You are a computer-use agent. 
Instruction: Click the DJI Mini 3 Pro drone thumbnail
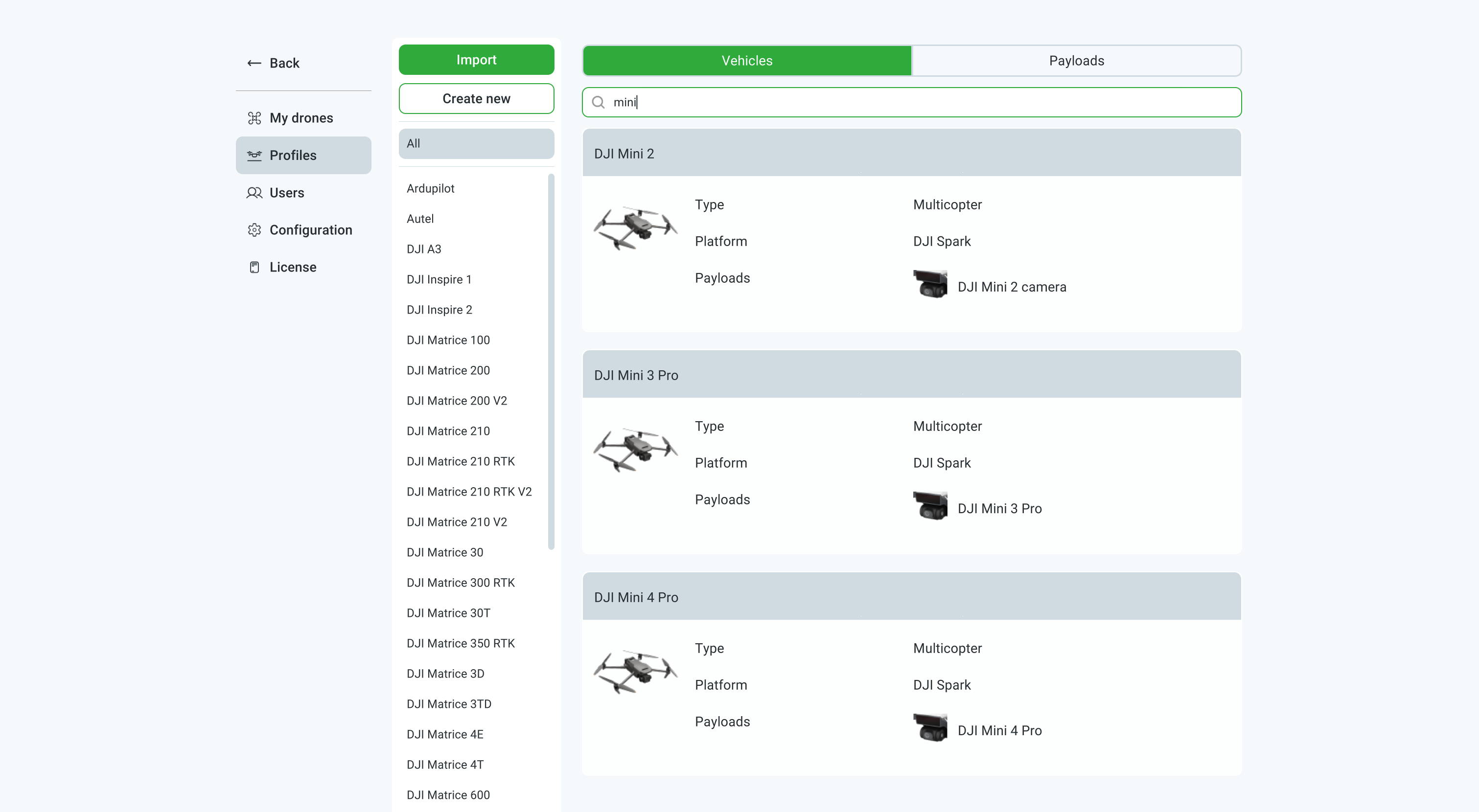[635, 450]
